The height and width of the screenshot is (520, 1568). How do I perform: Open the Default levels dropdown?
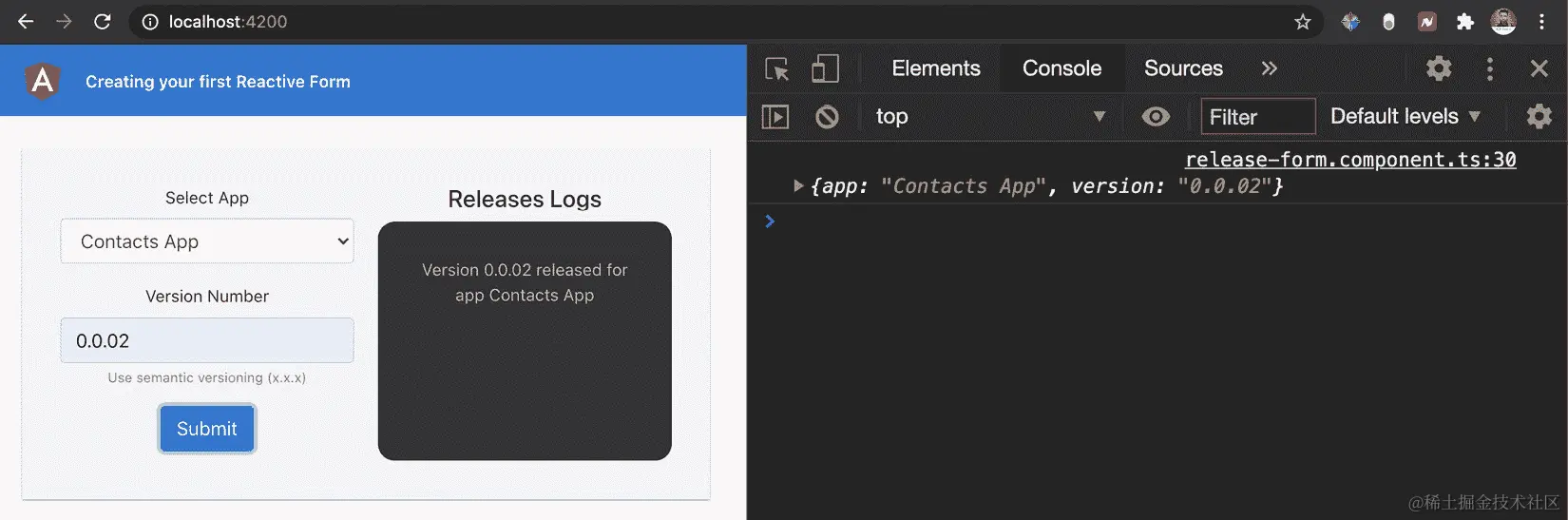pos(1405,116)
